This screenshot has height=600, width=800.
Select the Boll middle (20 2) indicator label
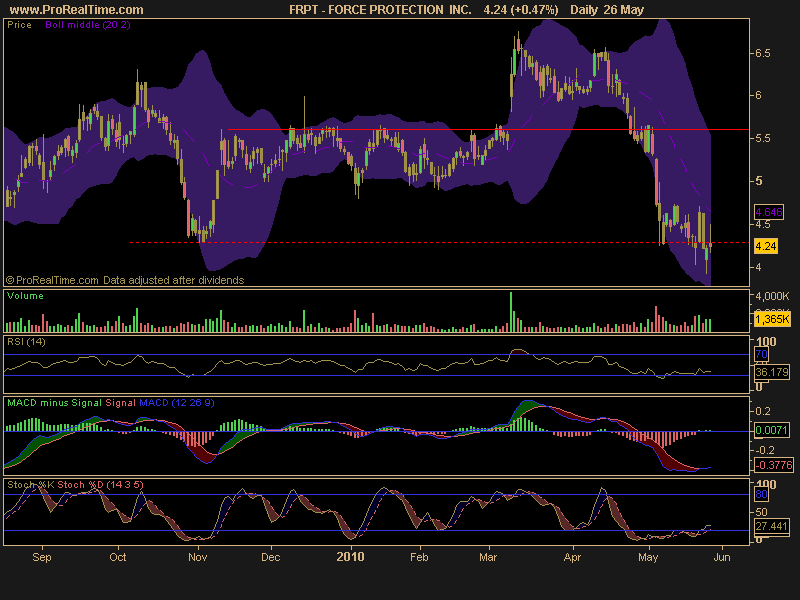click(x=88, y=24)
